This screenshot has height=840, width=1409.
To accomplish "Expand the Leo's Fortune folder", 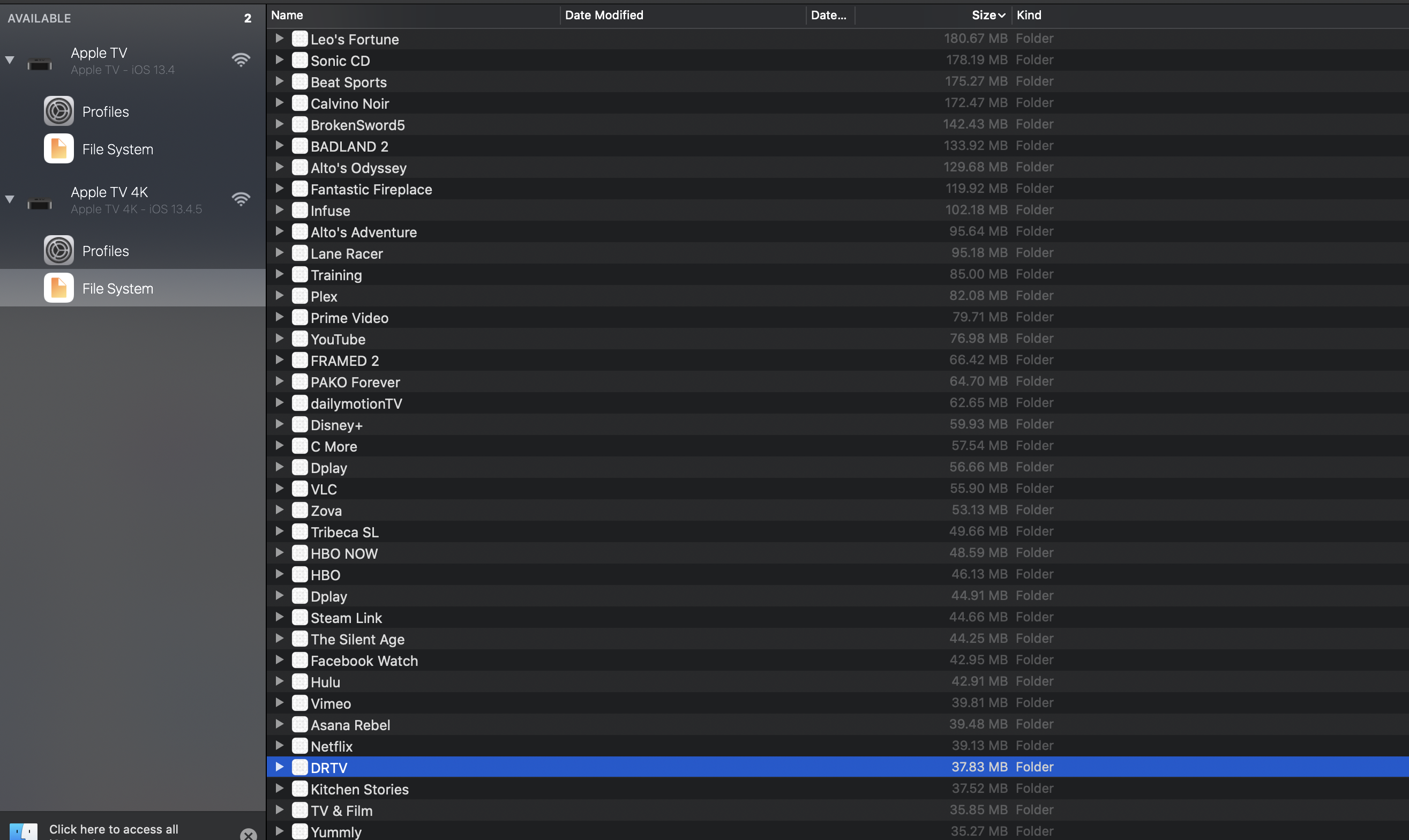I will [x=279, y=38].
